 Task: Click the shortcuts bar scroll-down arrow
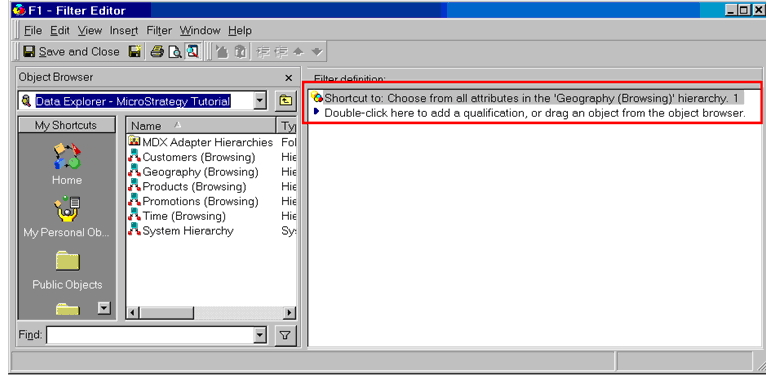[104, 308]
